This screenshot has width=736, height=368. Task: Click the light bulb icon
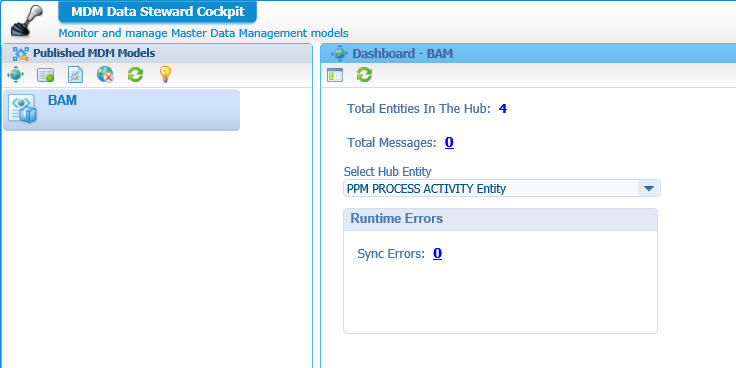pyautogui.click(x=165, y=74)
